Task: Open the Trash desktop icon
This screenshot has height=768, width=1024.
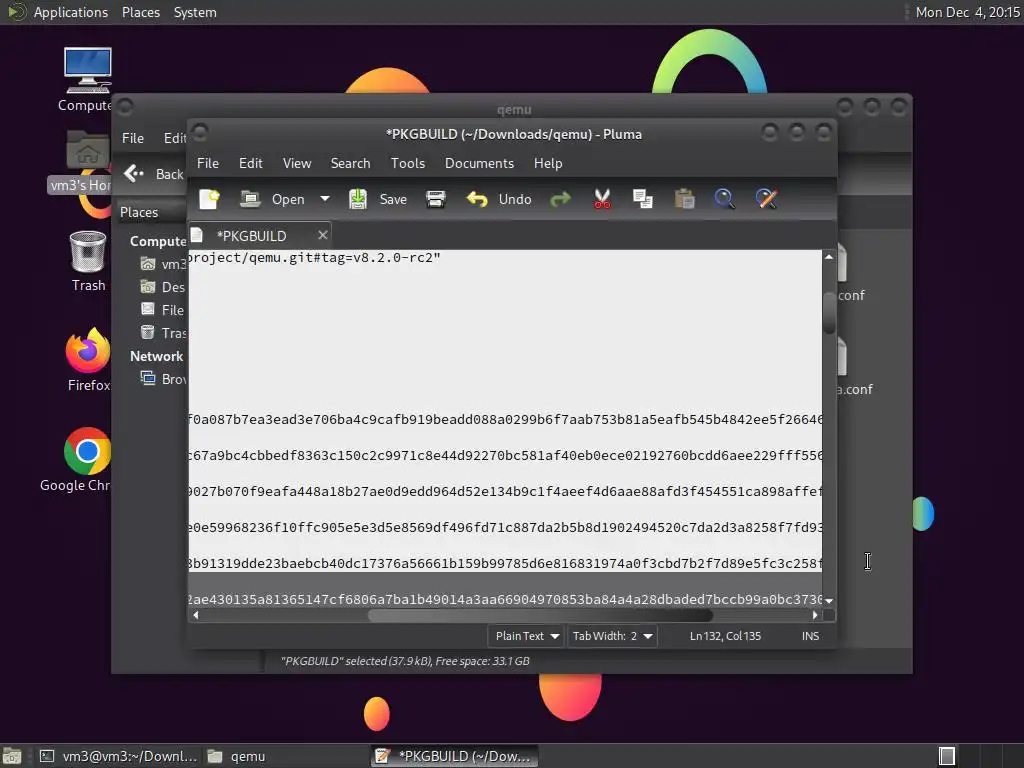Action: (x=88, y=261)
